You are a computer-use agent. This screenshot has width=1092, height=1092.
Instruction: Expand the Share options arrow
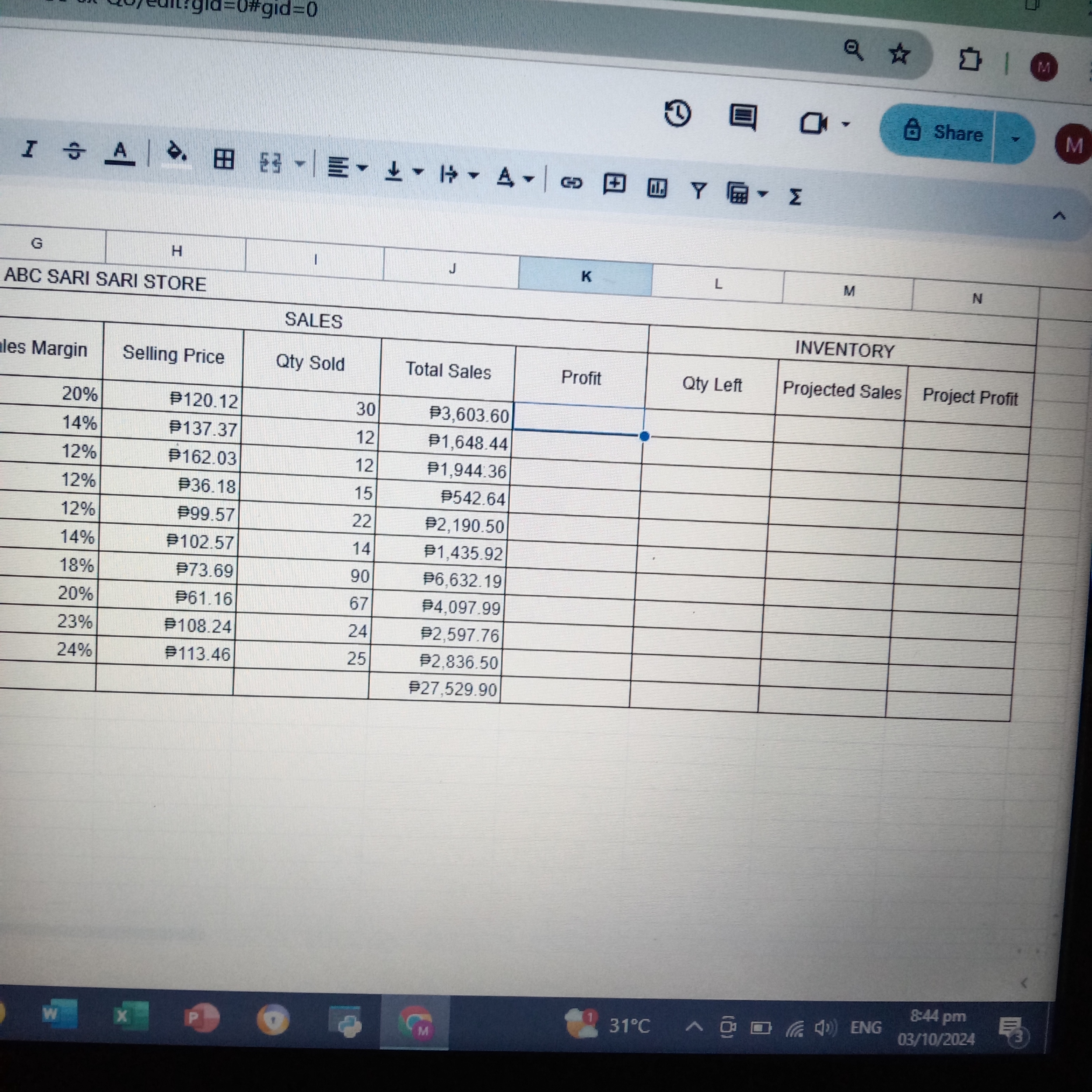(1015, 139)
